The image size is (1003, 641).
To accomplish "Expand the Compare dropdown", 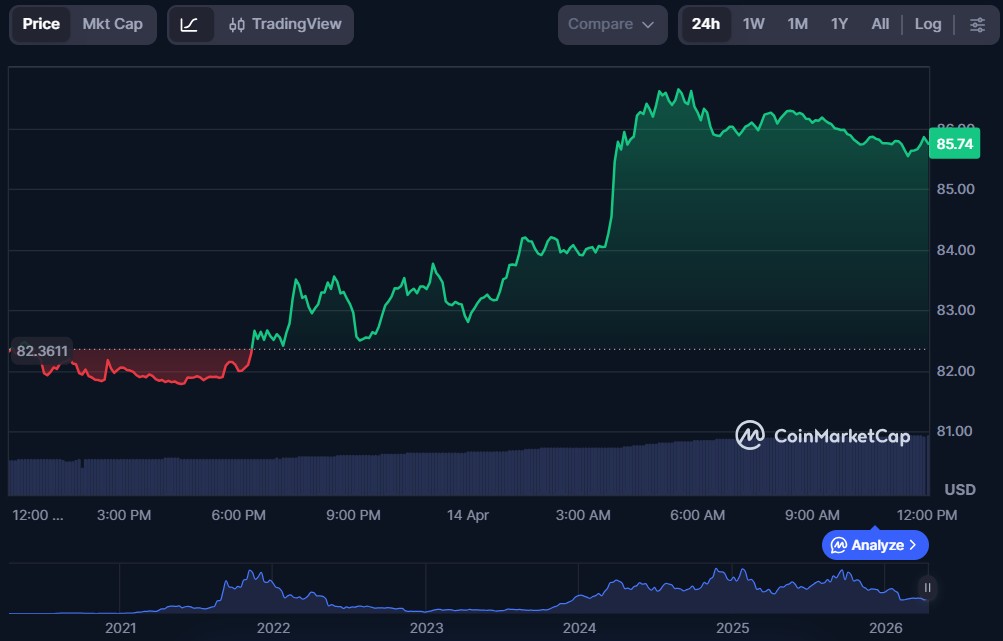I will click(x=612, y=24).
